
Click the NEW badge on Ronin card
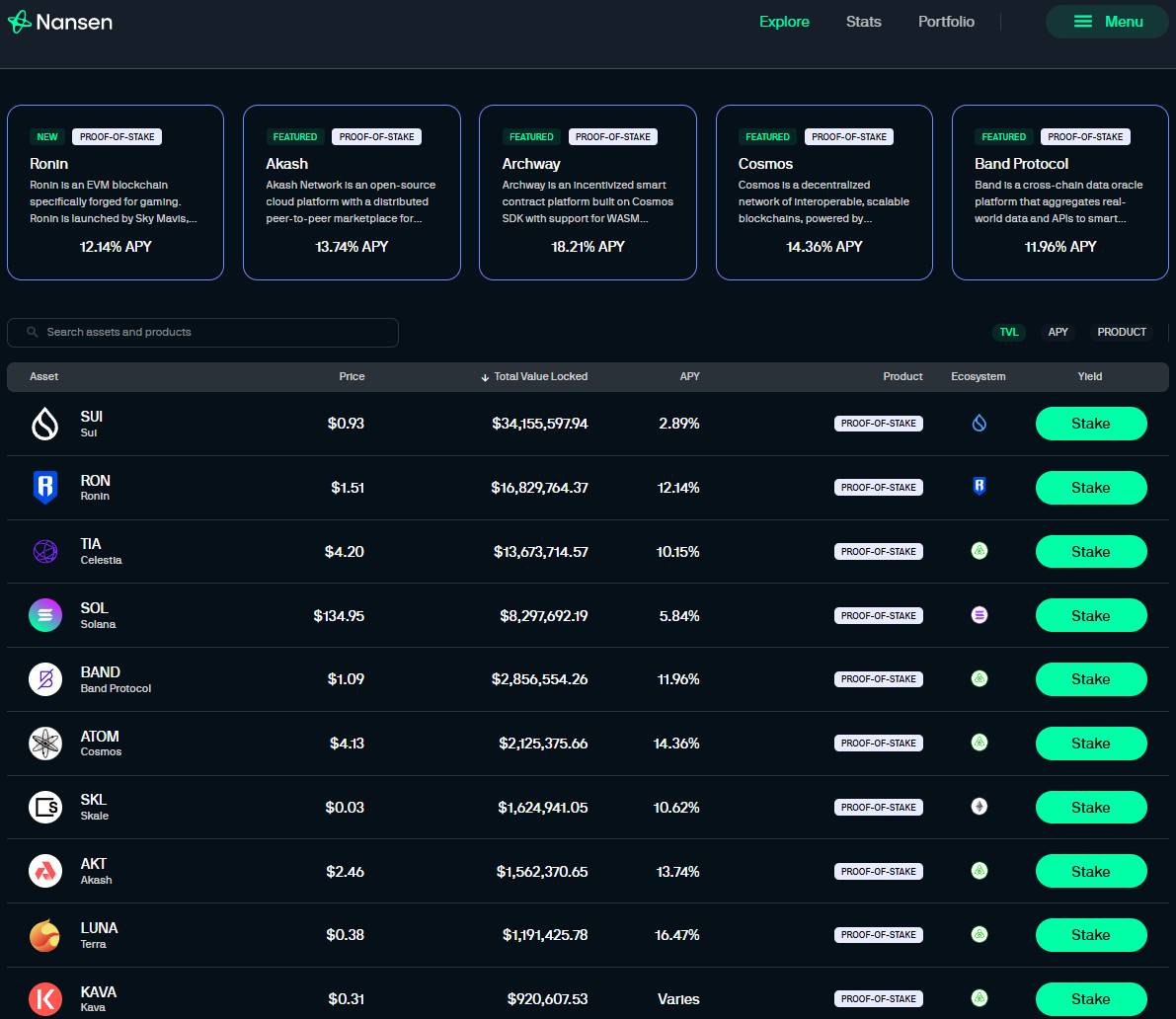tap(47, 136)
